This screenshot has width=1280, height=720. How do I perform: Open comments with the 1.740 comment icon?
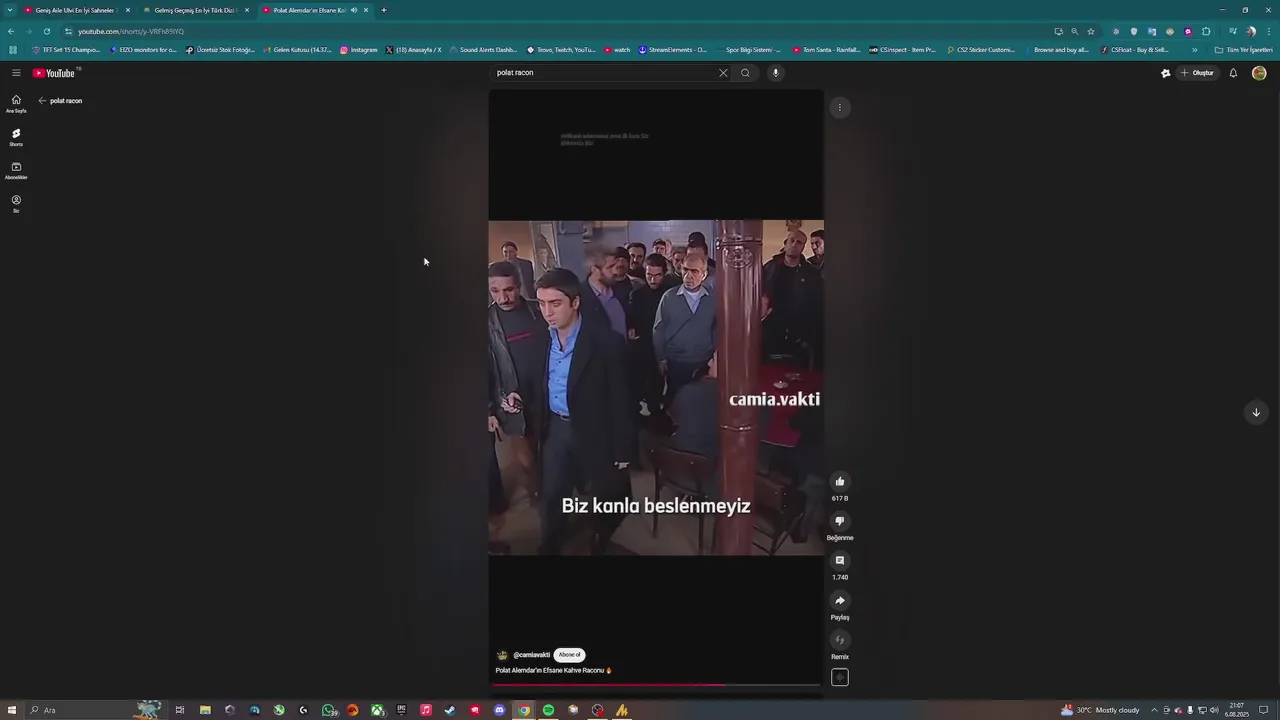point(840,561)
